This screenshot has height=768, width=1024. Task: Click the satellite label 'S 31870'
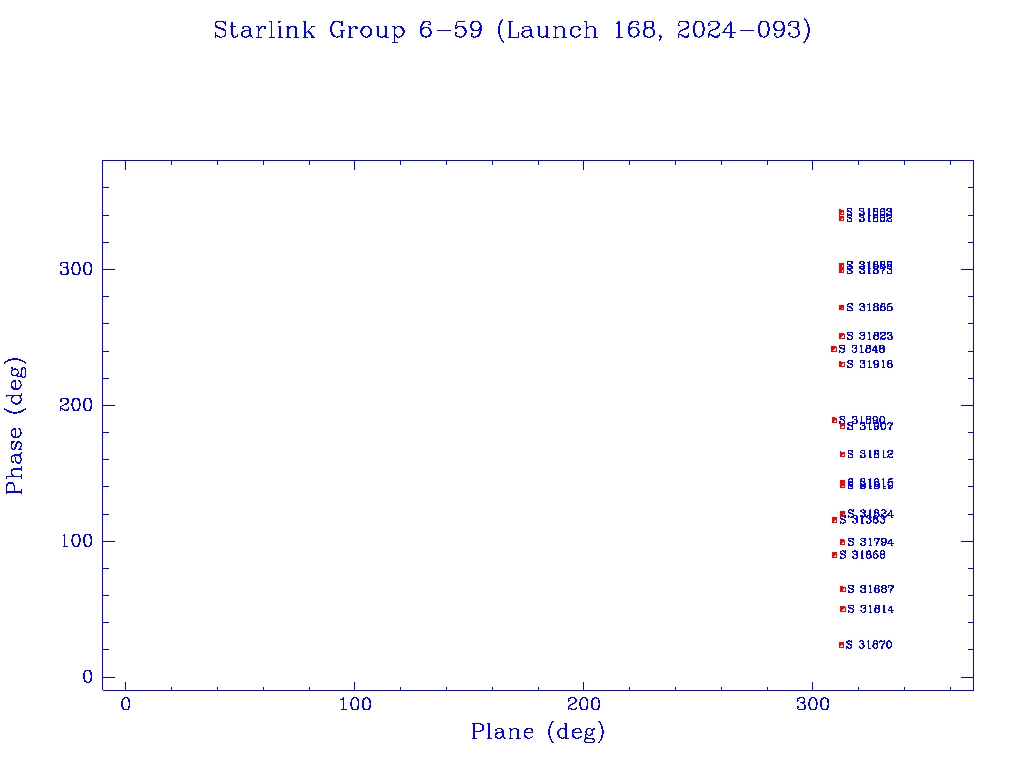point(869,645)
